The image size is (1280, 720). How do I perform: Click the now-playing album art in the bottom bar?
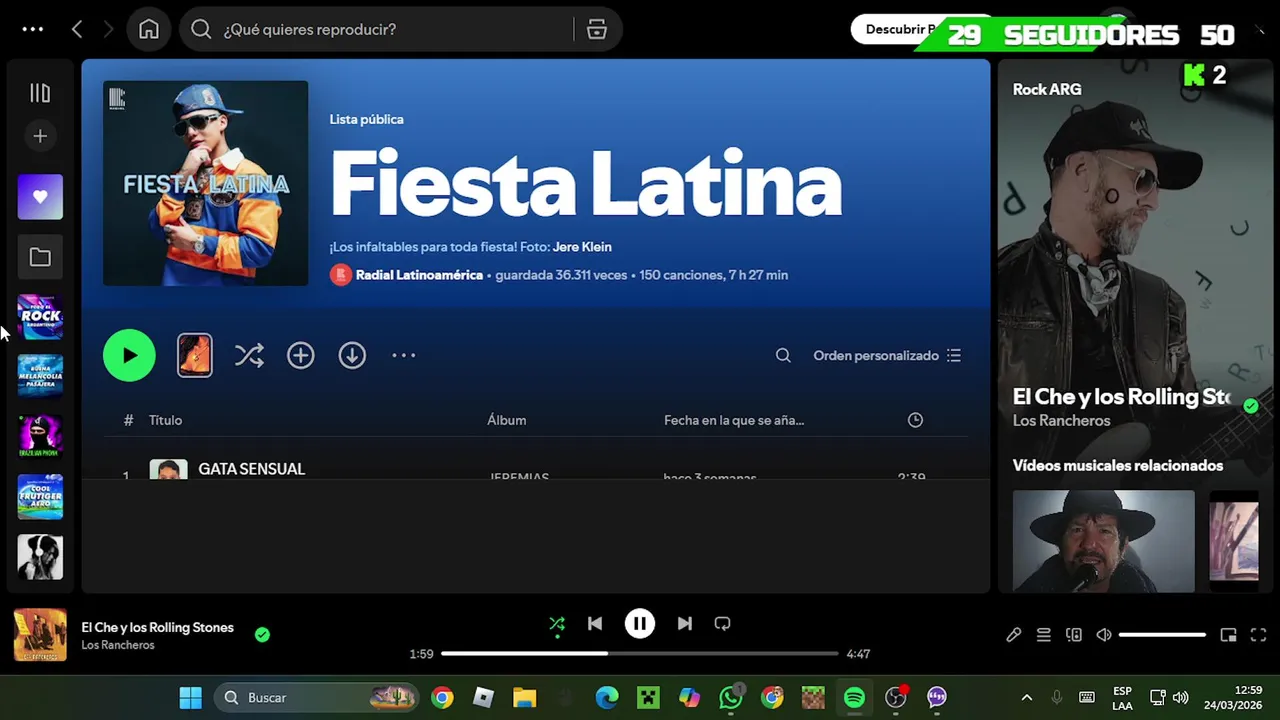click(40, 635)
